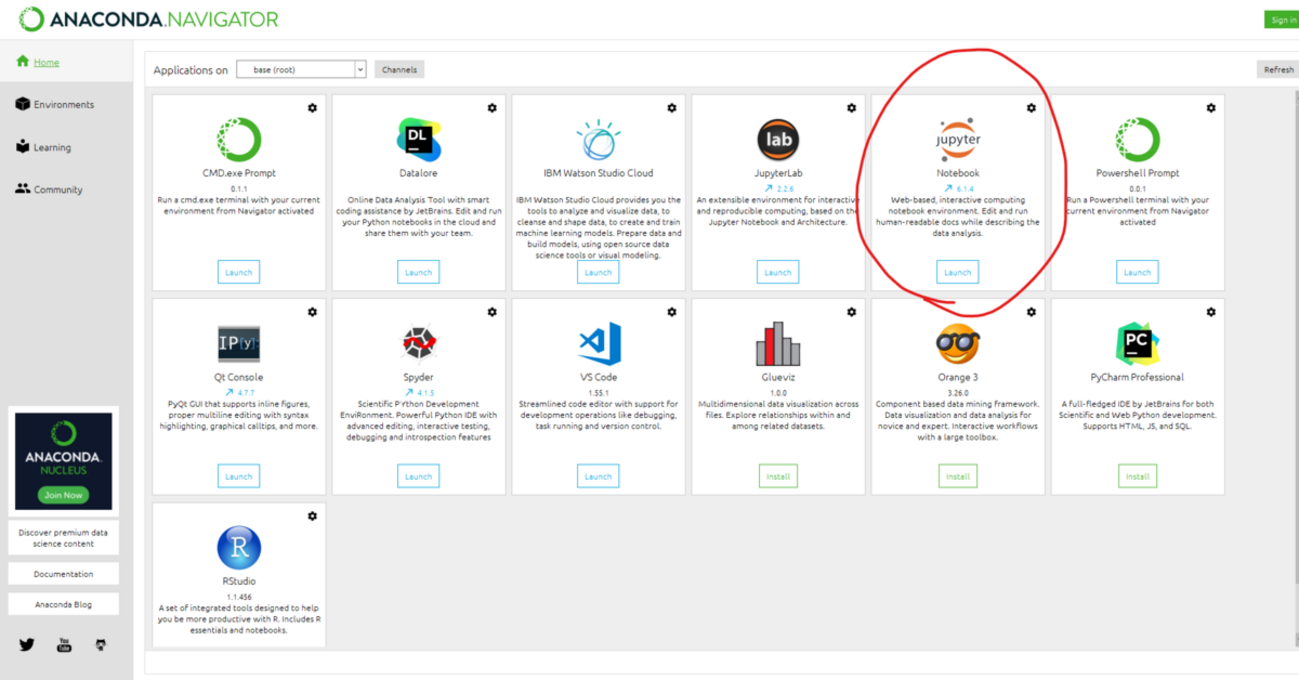The height and width of the screenshot is (680, 1299).
Task: Launch VS Code
Action: pos(598,476)
